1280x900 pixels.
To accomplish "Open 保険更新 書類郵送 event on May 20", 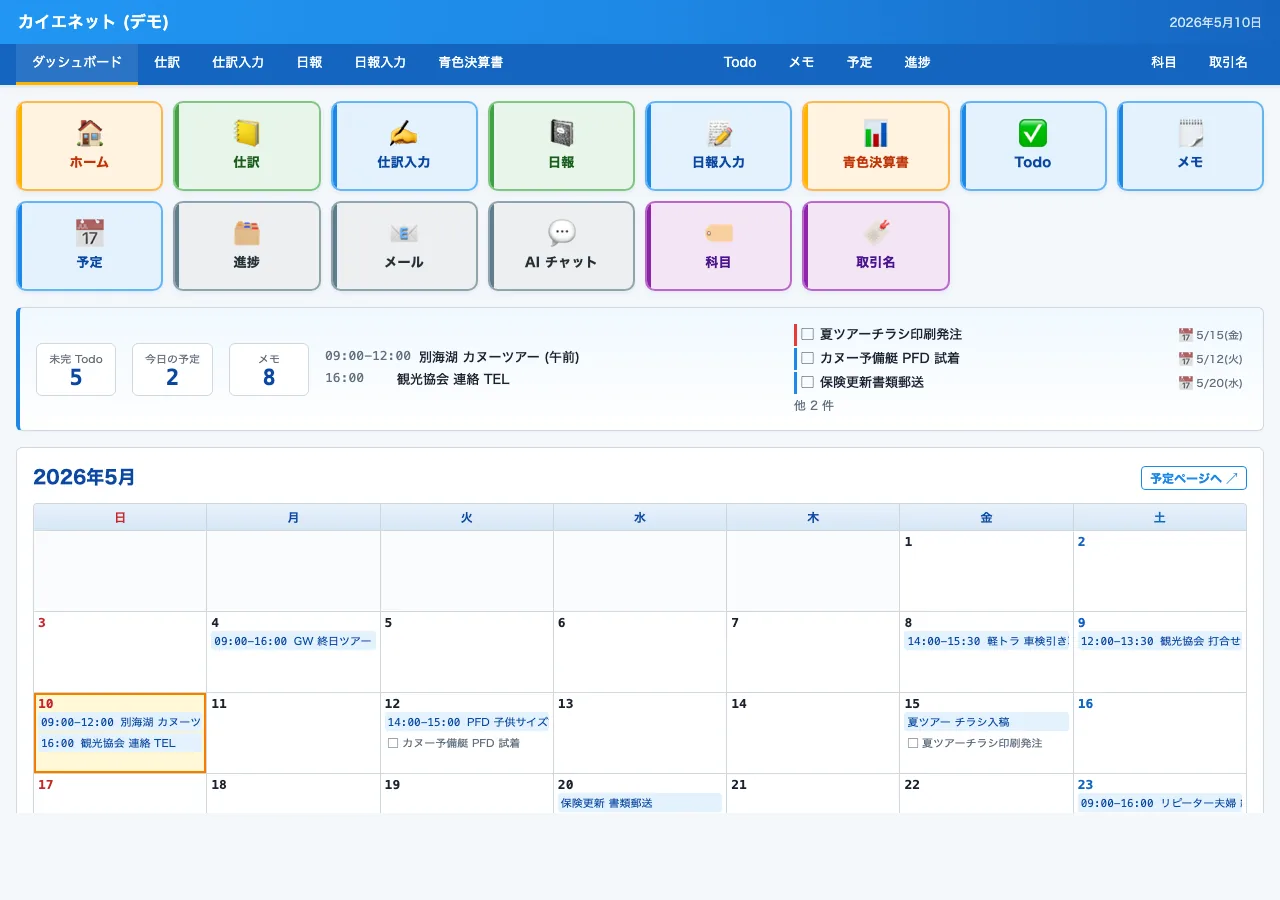I will coord(640,803).
